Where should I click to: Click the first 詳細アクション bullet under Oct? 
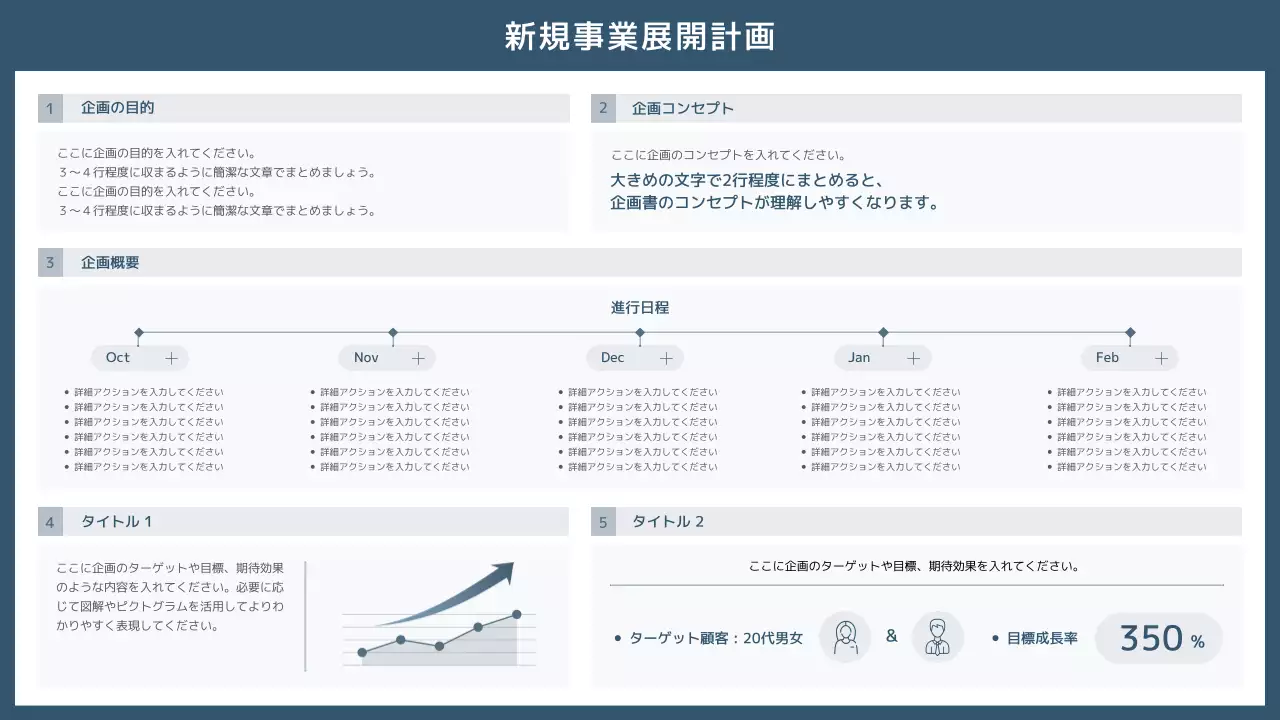146,391
